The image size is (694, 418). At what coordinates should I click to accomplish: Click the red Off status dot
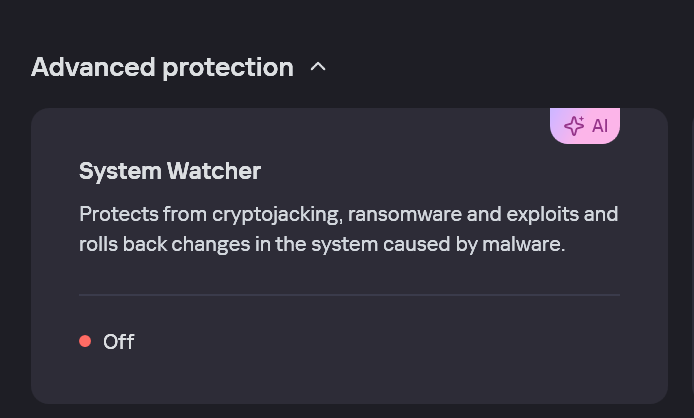pos(85,342)
